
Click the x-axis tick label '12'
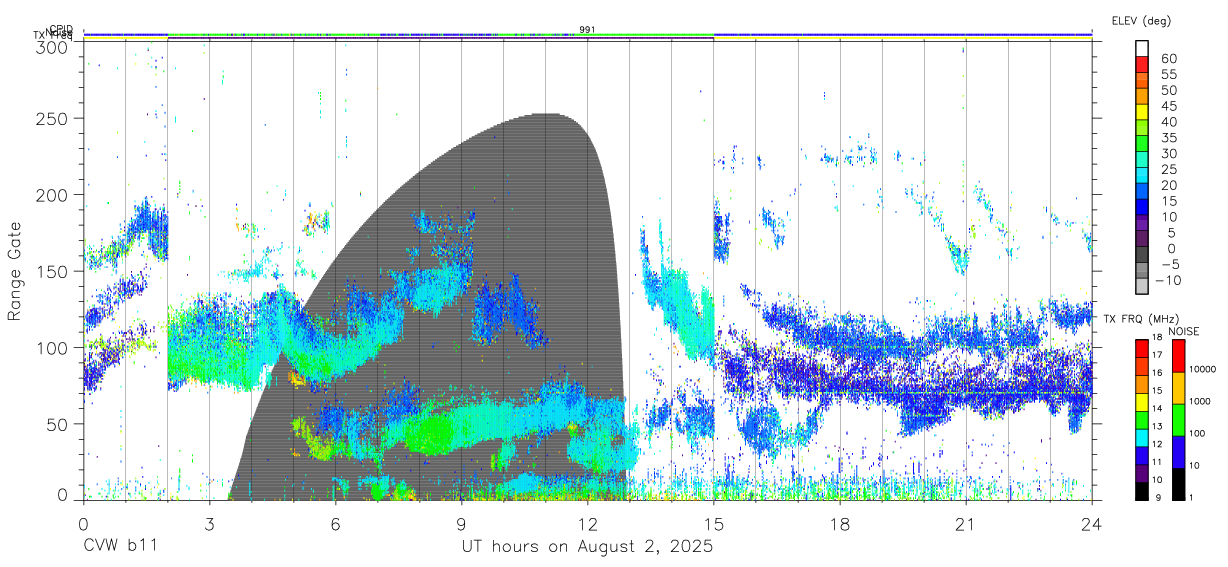coord(587,523)
